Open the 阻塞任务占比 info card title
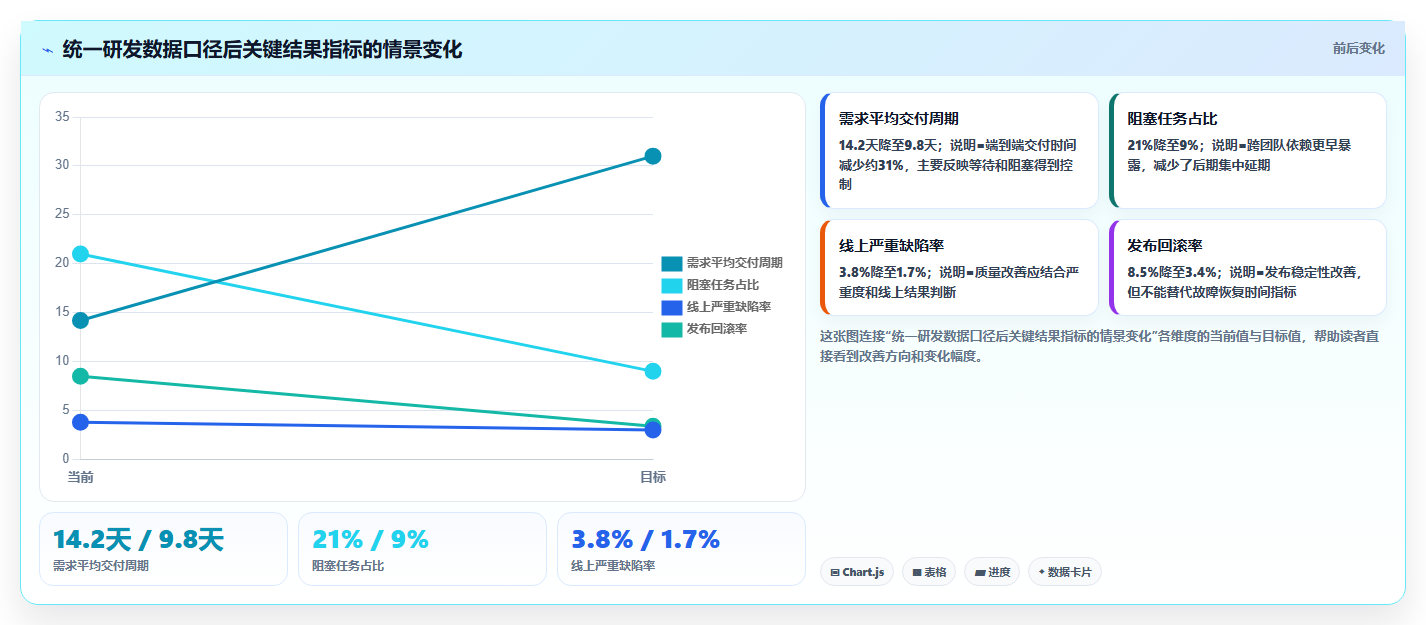Viewport: 1426px width, 625px height. pos(1173,118)
